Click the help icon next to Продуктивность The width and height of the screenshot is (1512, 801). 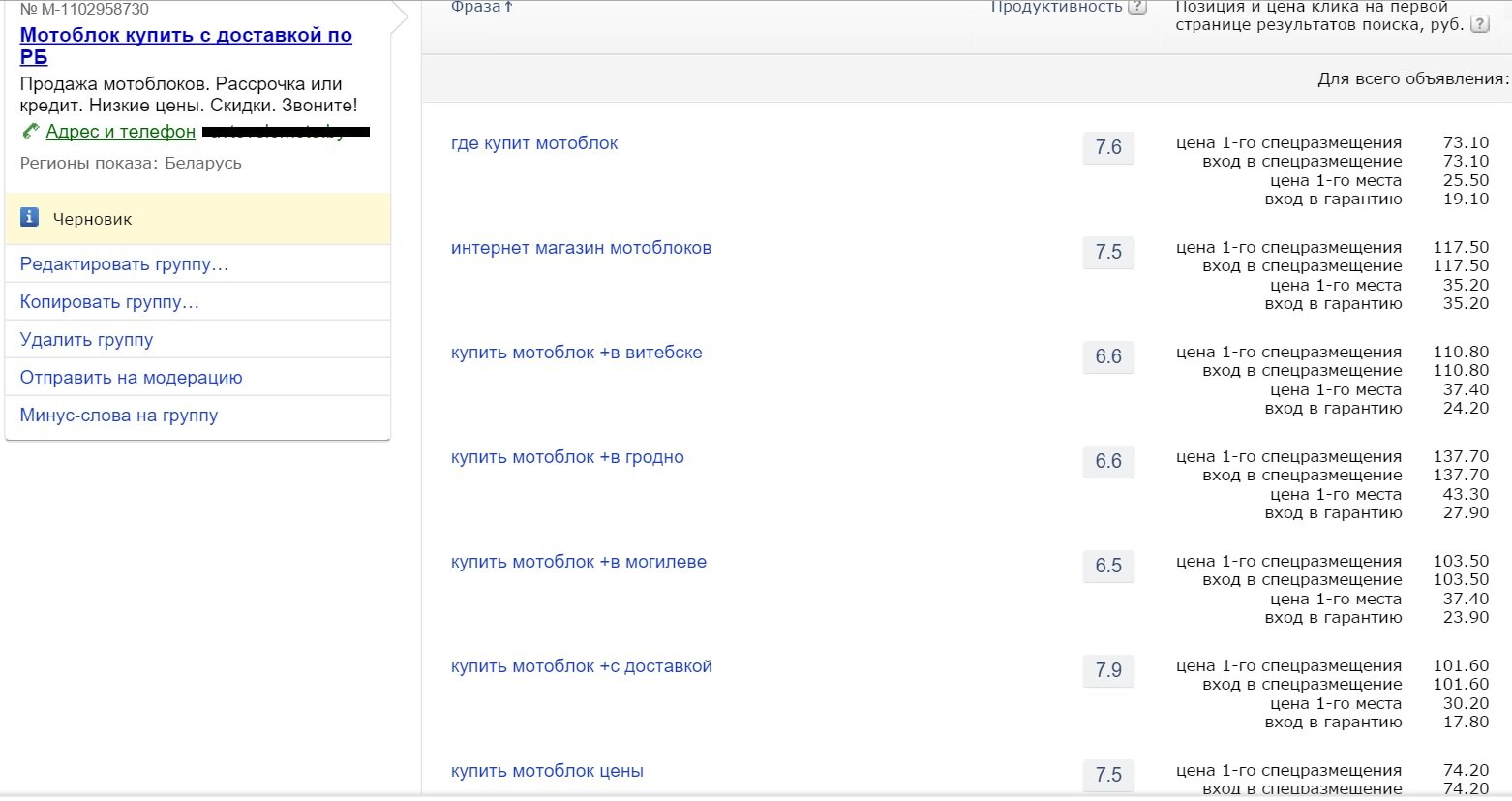point(1137,7)
